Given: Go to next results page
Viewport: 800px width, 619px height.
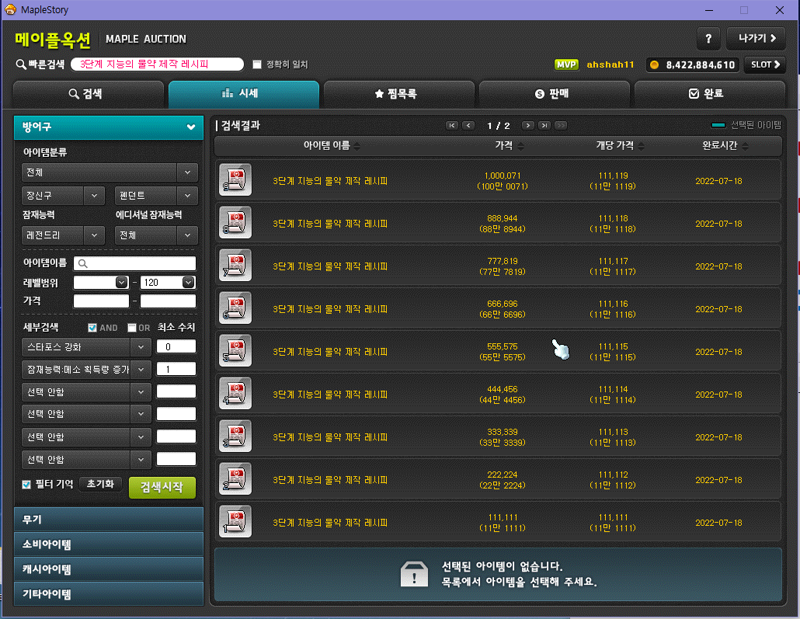Looking at the screenshot, I should (x=528, y=126).
